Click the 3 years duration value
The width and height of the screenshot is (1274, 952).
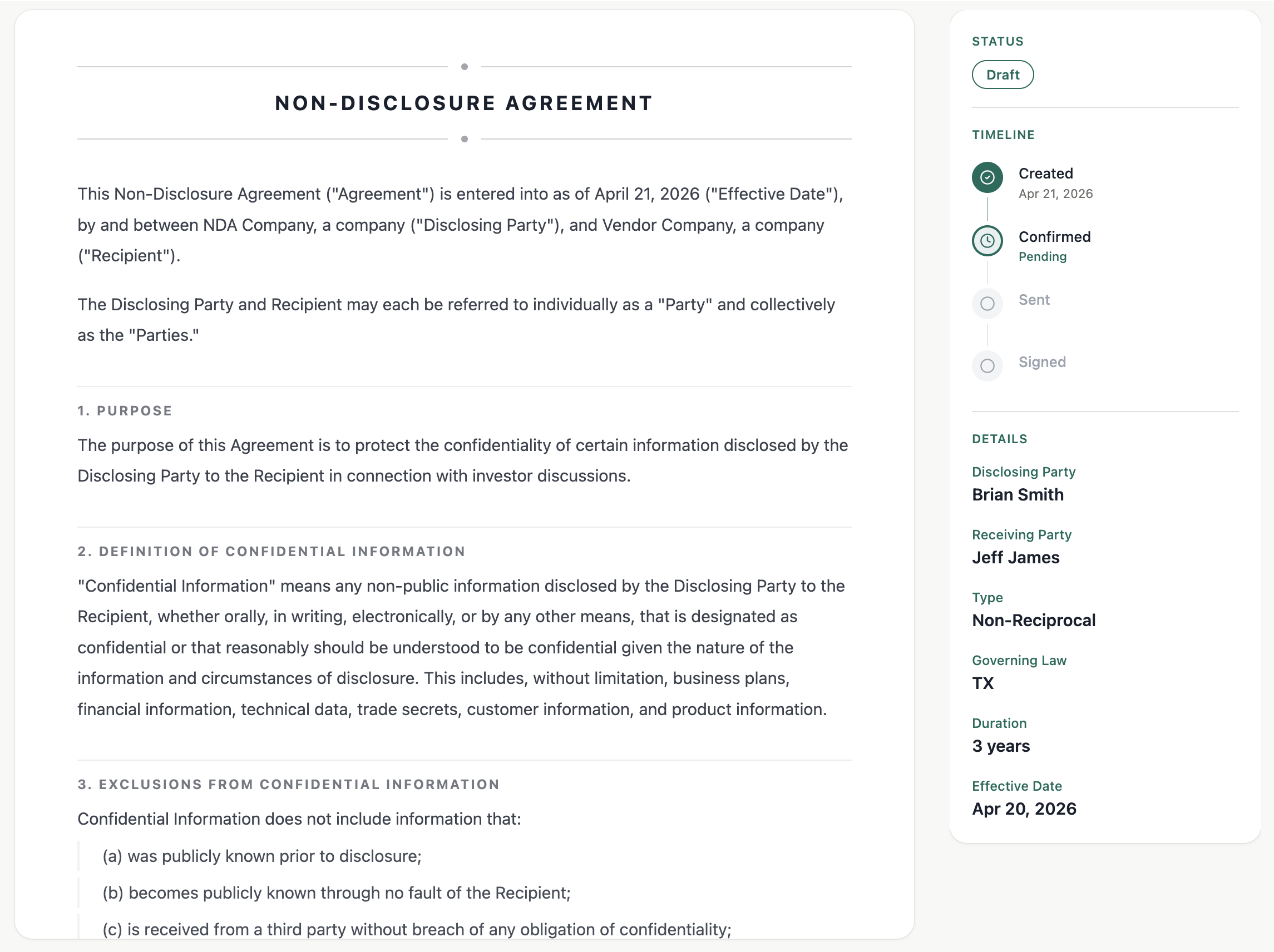coord(1000,746)
